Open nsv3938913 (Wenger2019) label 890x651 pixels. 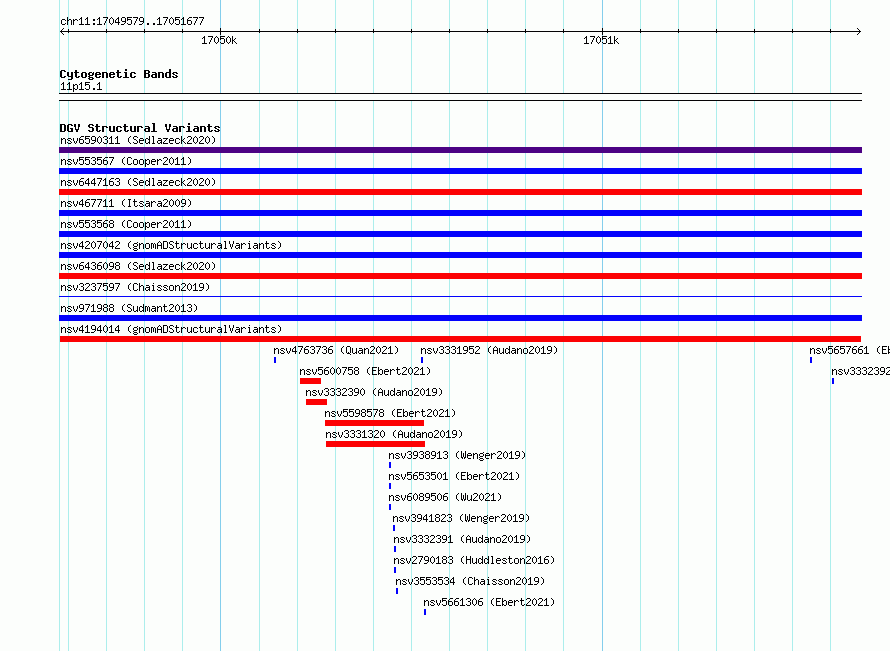[x=457, y=455]
